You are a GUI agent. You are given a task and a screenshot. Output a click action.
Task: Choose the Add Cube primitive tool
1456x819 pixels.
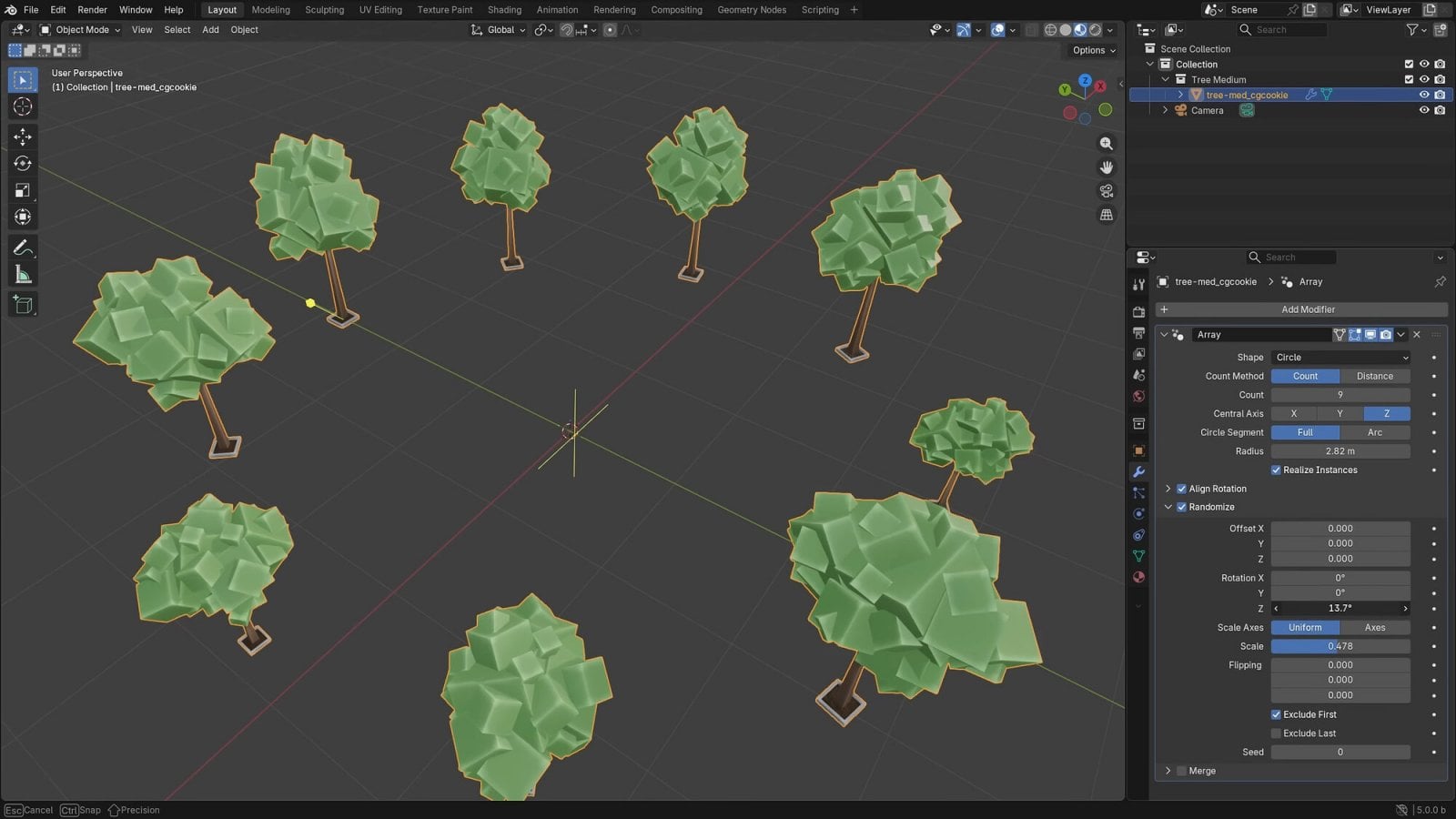click(22, 305)
